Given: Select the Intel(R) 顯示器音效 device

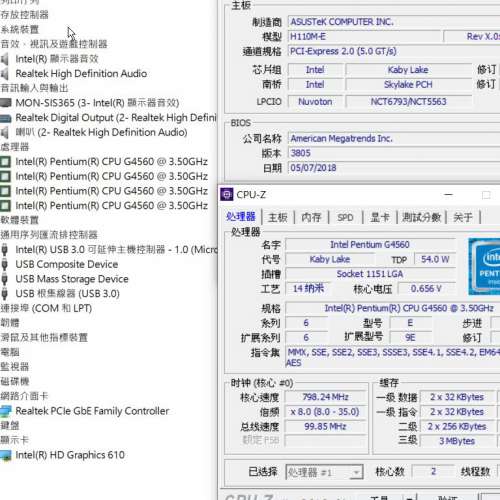Looking at the screenshot, I should pos(57,59).
